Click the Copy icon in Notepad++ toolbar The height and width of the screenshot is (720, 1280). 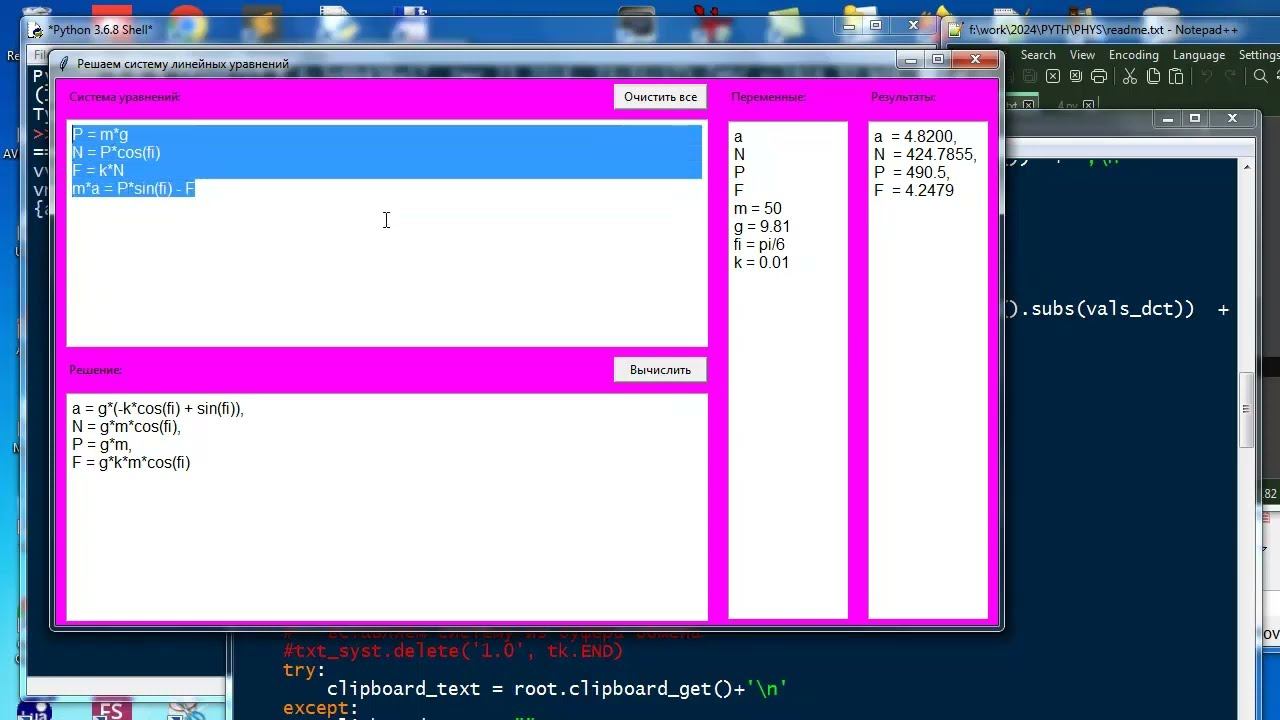coord(1153,77)
